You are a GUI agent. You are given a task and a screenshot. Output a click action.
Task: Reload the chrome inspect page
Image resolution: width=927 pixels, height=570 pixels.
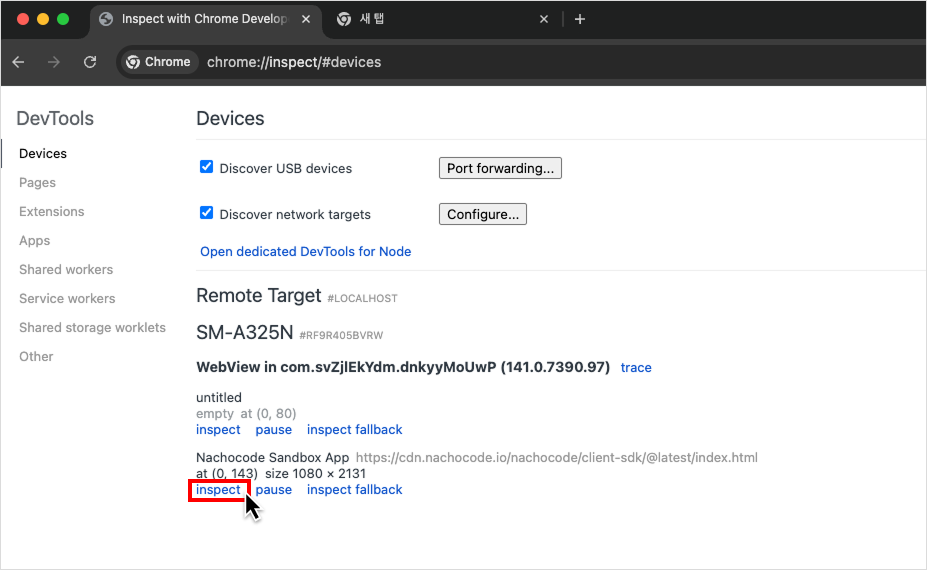pos(90,62)
